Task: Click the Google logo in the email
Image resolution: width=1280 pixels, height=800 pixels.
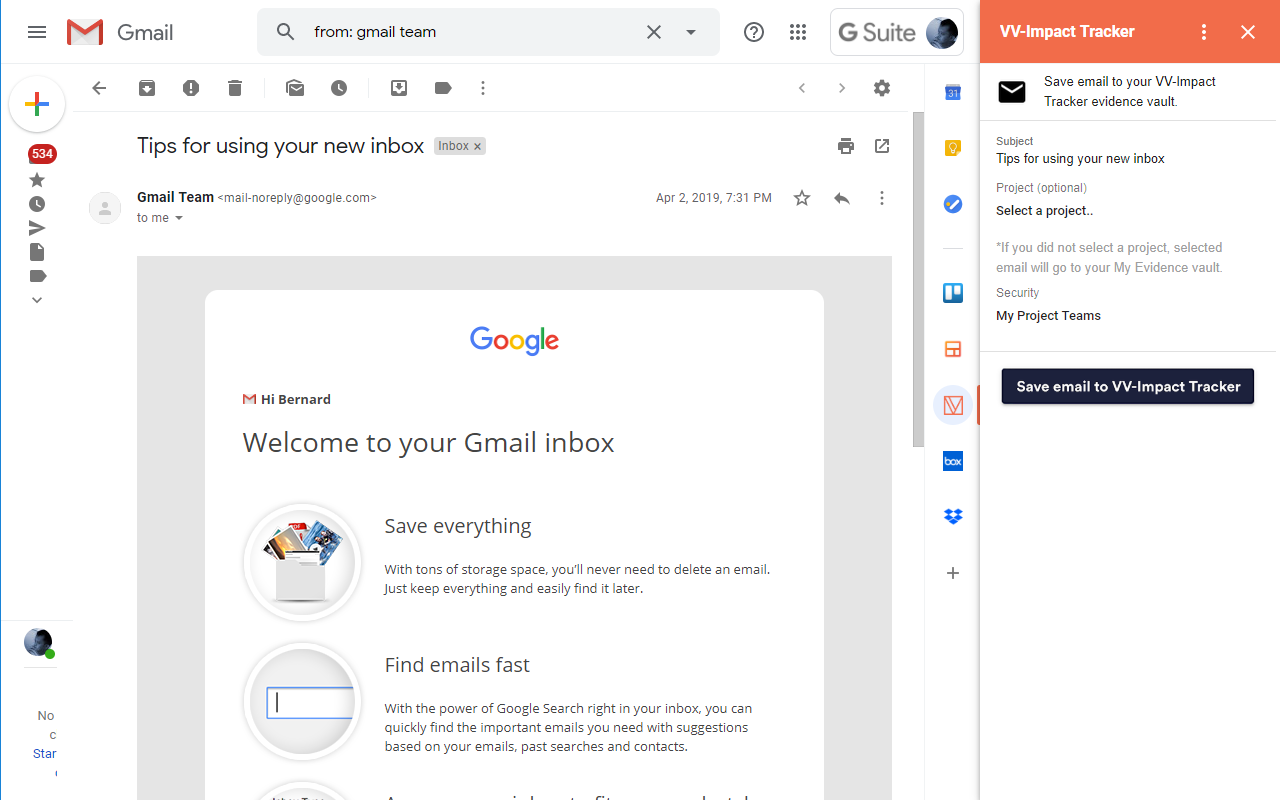Action: pos(514,341)
